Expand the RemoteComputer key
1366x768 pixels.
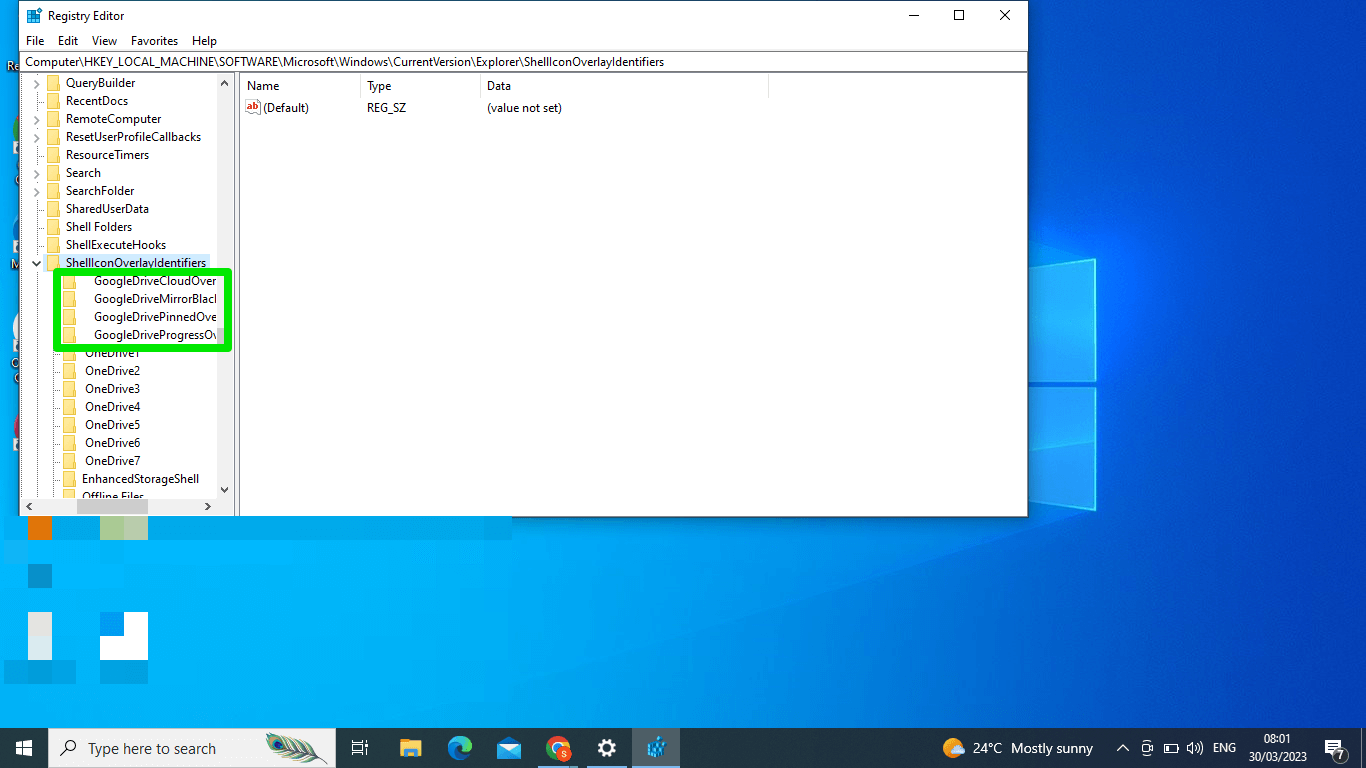pyautogui.click(x=37, y=119)
